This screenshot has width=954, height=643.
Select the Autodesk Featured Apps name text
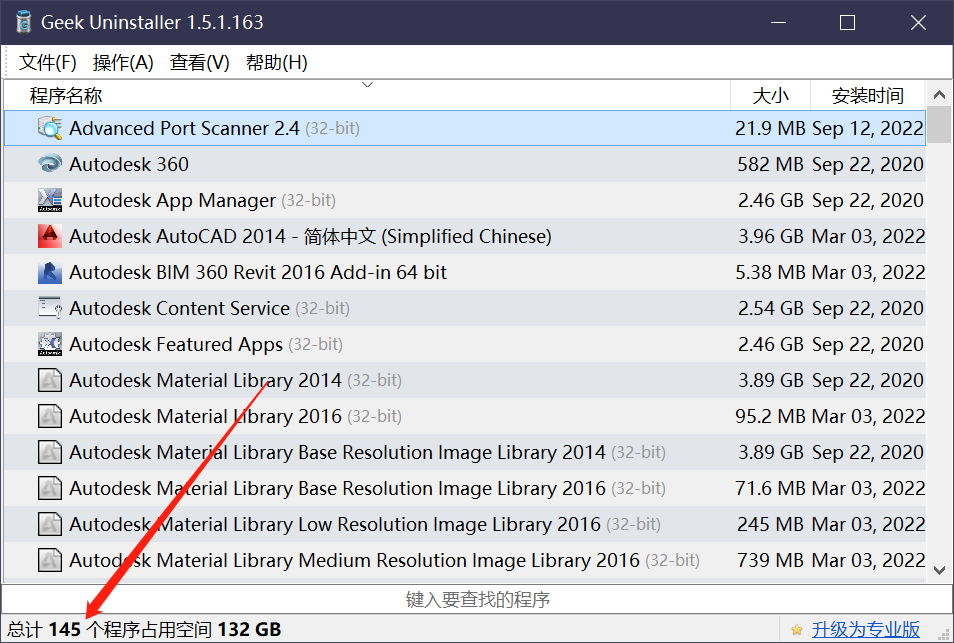point(176,344)
